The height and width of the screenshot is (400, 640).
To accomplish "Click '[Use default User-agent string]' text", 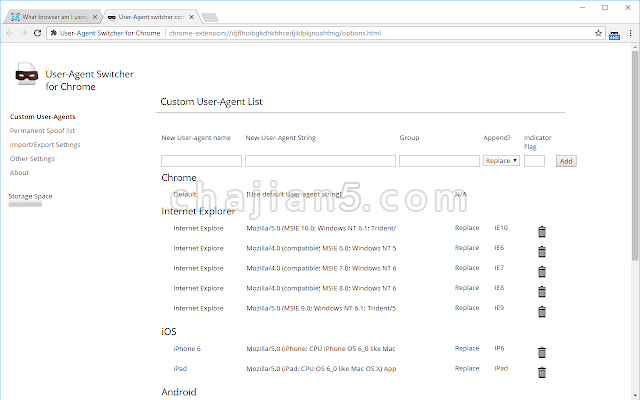I will [294, 194].
